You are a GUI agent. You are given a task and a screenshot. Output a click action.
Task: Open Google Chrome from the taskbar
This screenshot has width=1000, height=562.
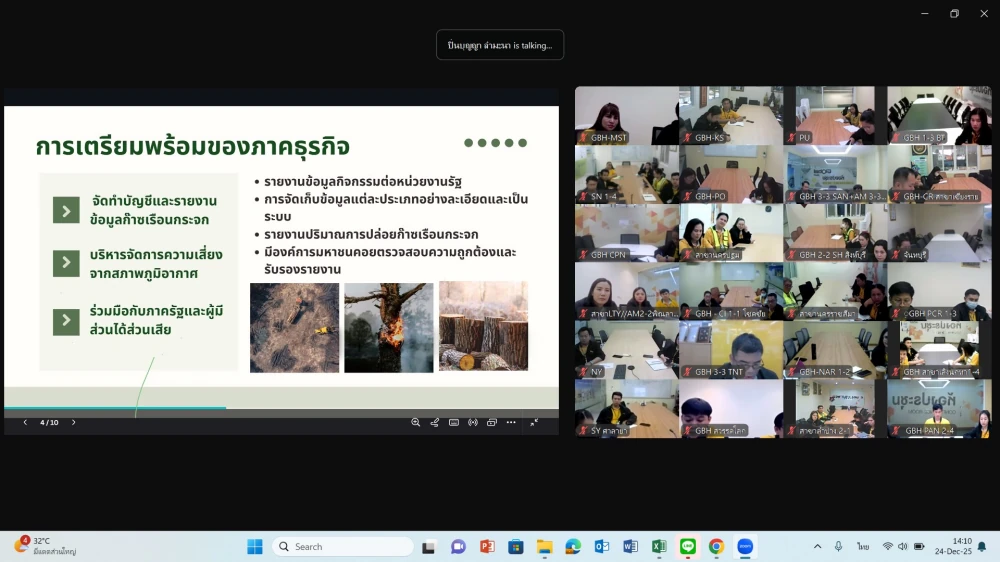pos(716,547)
